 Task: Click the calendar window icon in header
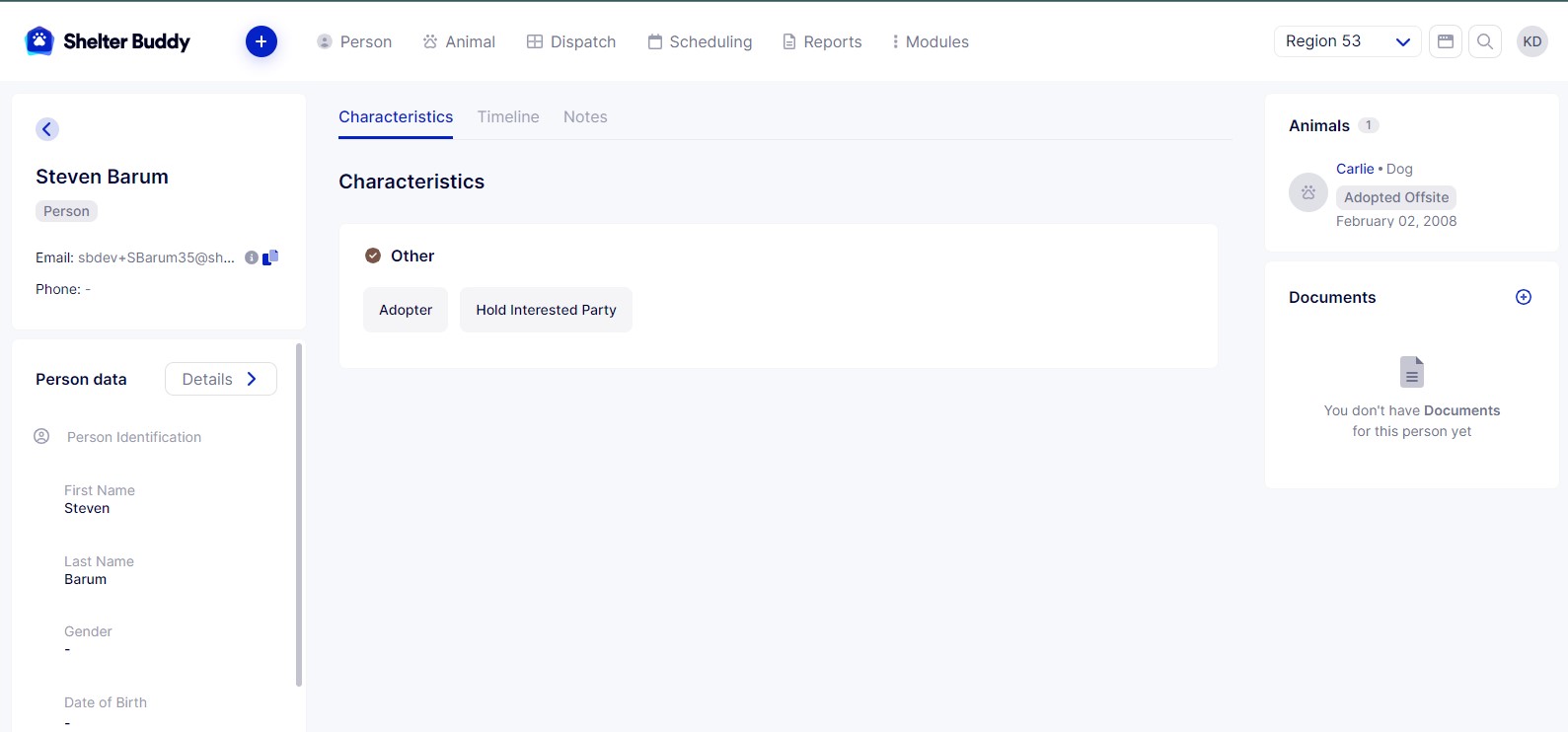(x=1446, y=41)
